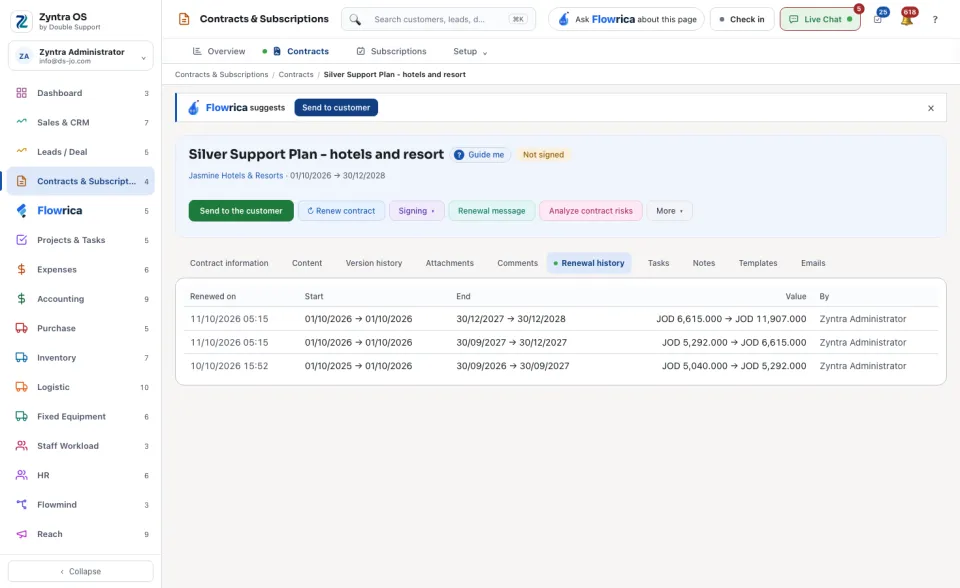Switch to the Subscriptions tab
Image resolution: width=960 pixels, height=588 pixels.
point(391,51)
